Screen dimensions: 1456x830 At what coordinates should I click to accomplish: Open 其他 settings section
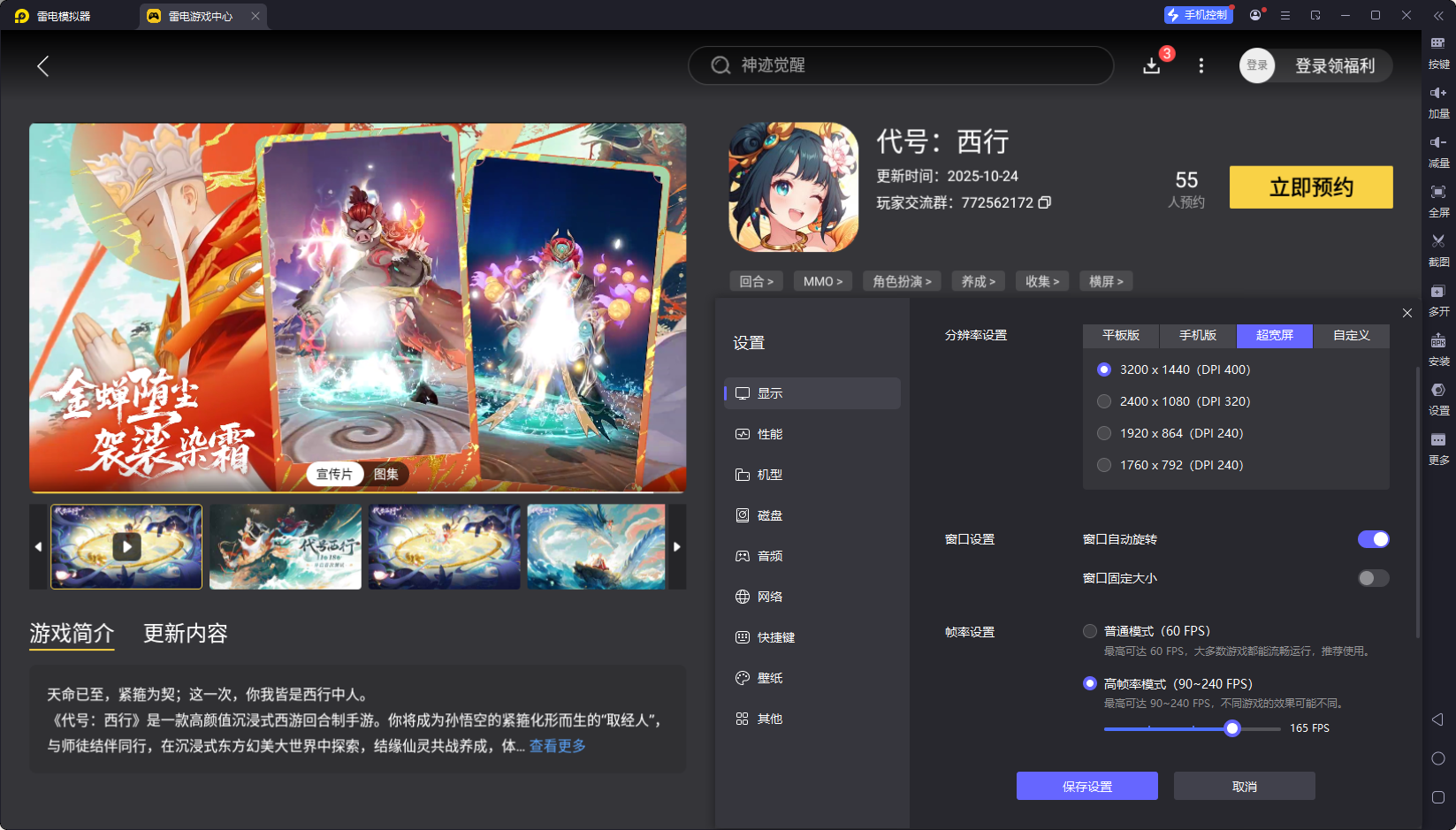pos(812,719)
